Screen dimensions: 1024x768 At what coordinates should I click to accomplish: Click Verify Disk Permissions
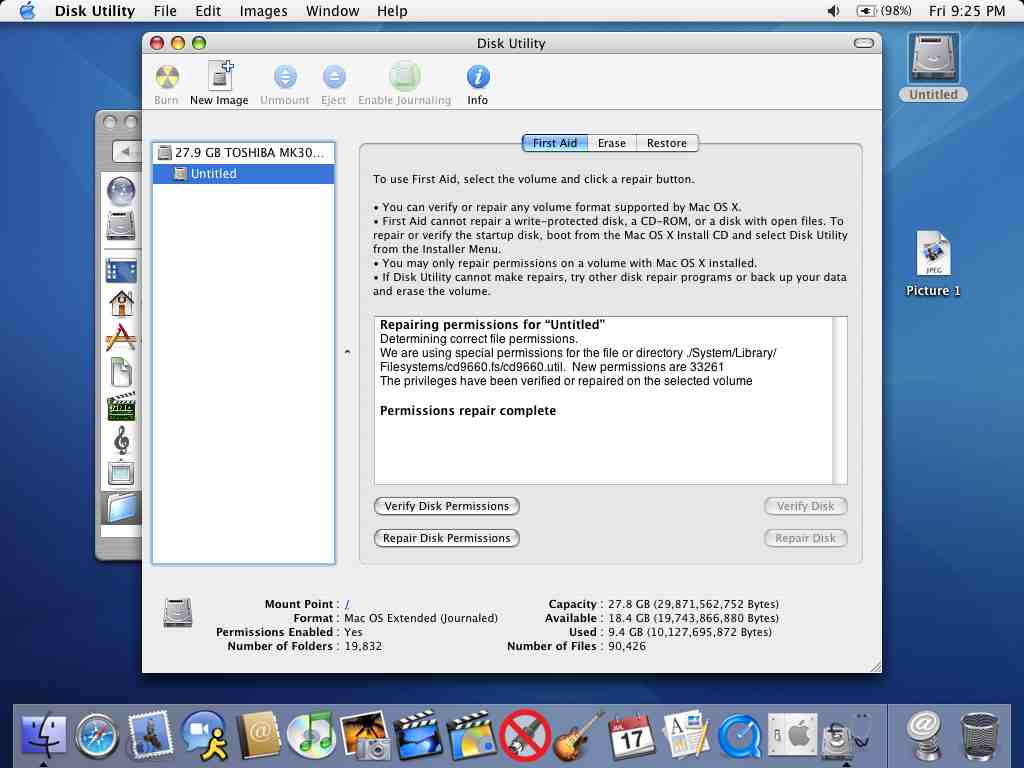click(447, 506)
